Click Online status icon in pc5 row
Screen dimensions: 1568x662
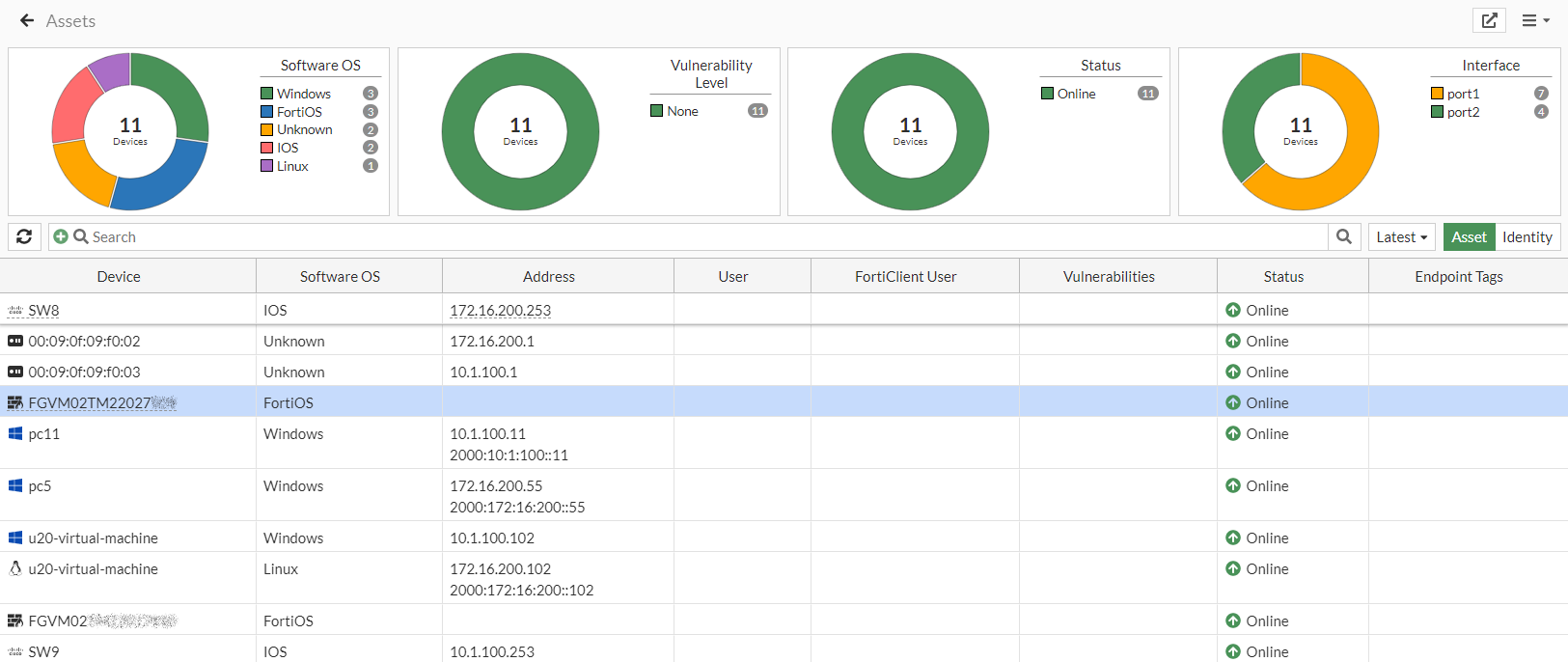[x=1233, y=485]
